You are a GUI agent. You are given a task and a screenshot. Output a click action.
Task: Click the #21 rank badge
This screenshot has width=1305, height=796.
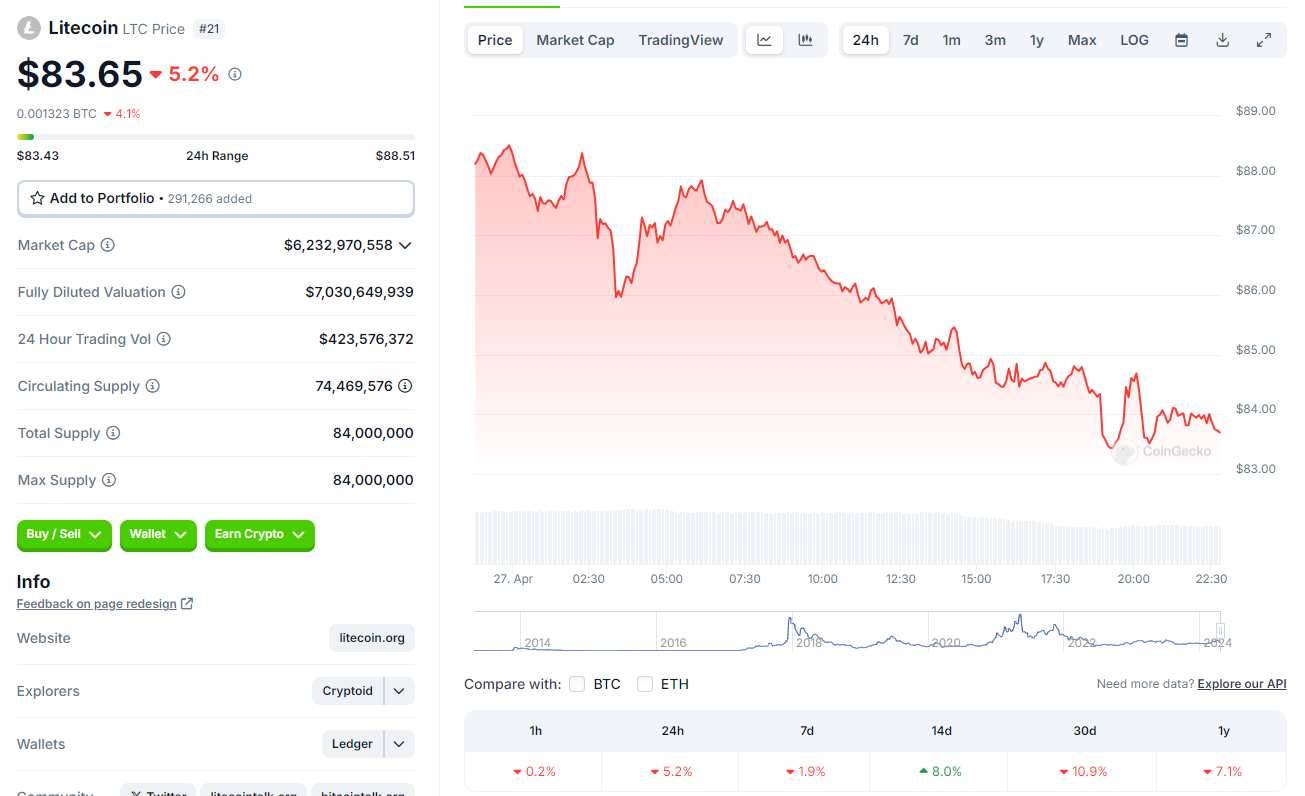coord(208,29)
